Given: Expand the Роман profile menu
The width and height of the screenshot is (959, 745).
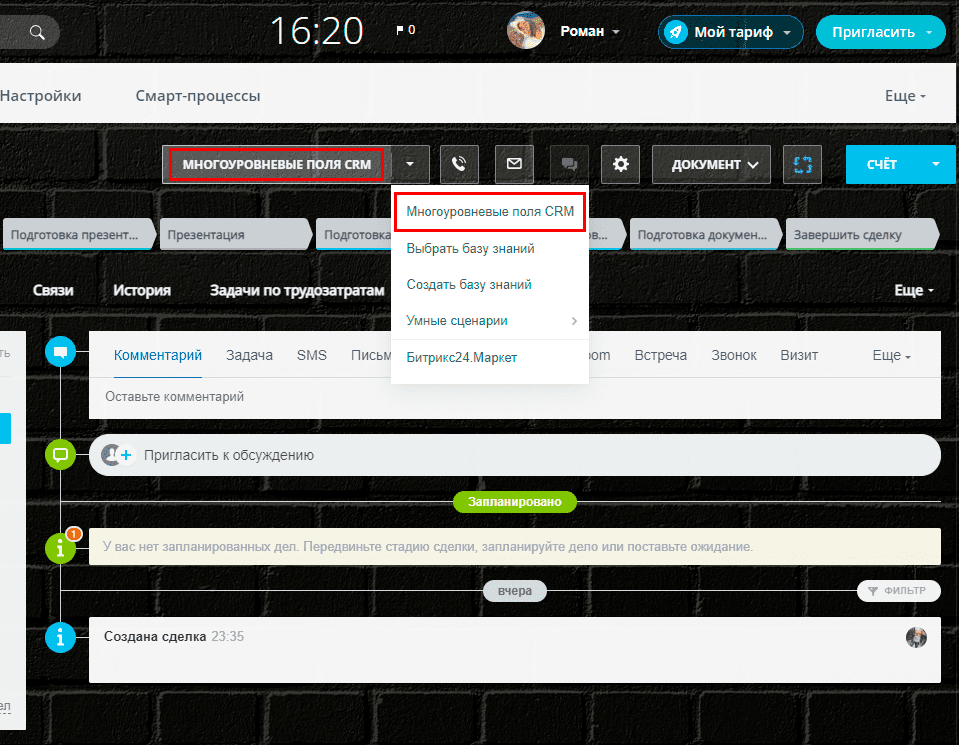Looking at the screenshot, I should coord(590,31).
